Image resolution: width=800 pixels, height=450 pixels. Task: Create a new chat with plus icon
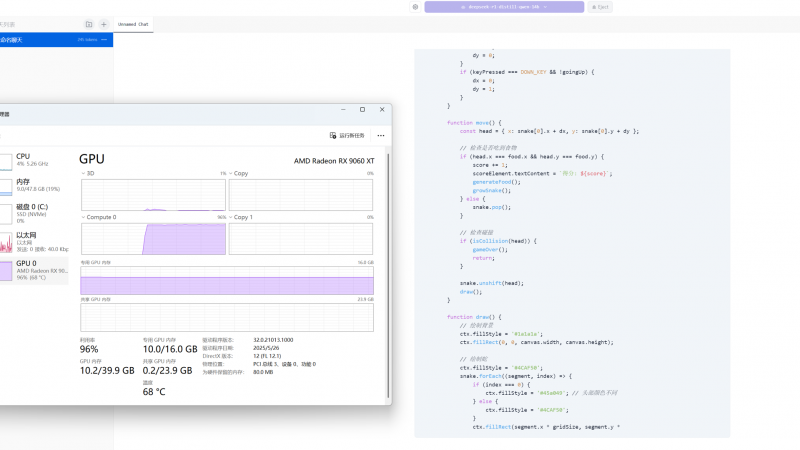[104, 24]
